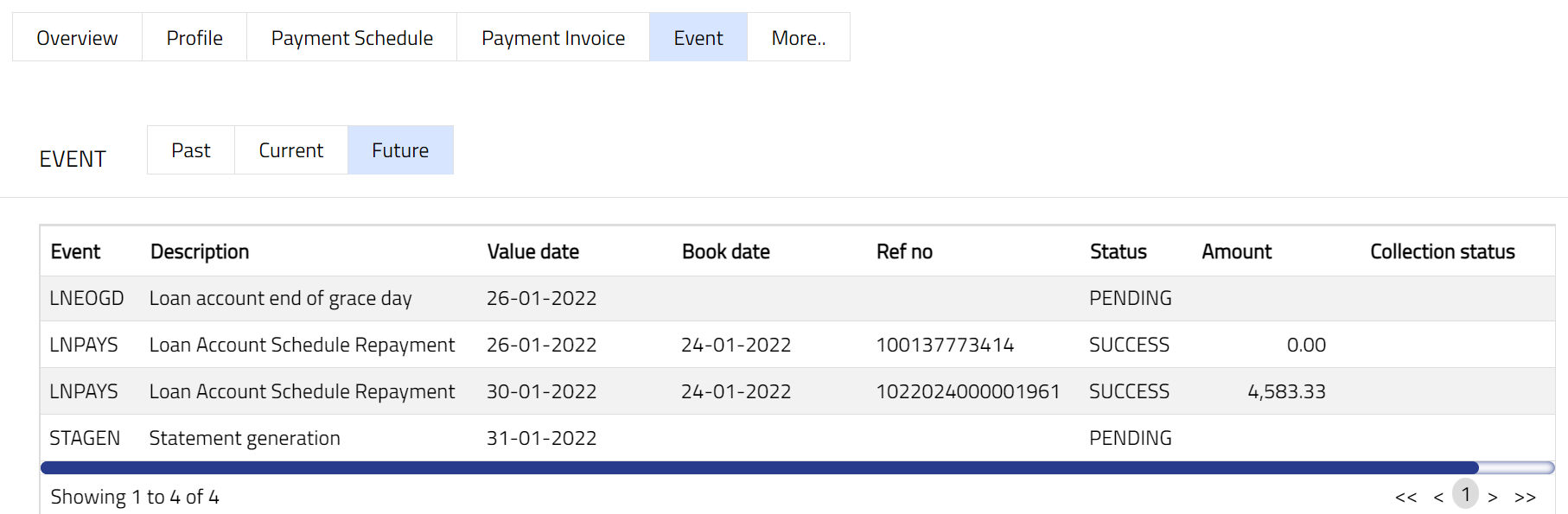
Task: Show Past events
Action: (x=191, y=150)
